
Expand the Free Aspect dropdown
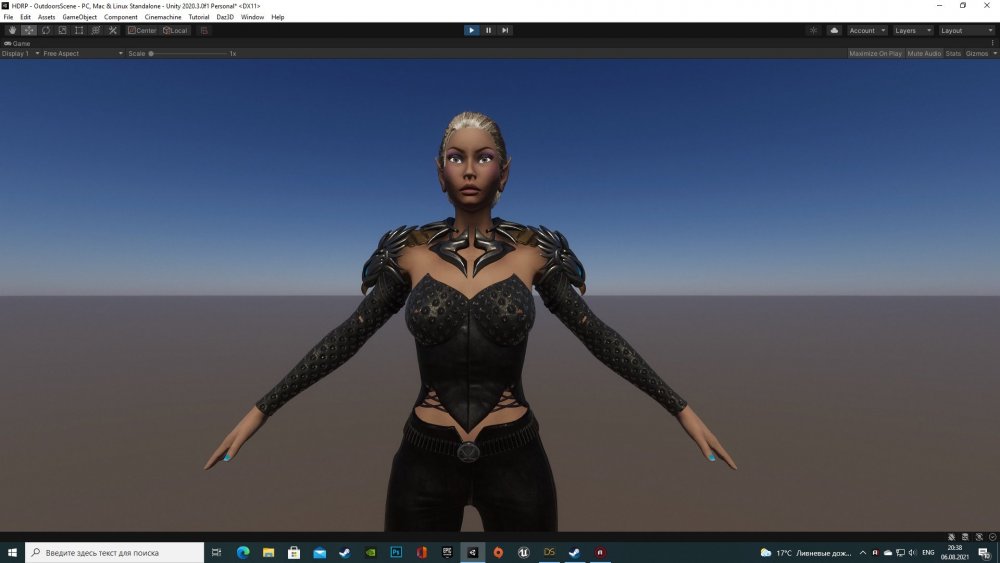[x=82, y=53]
